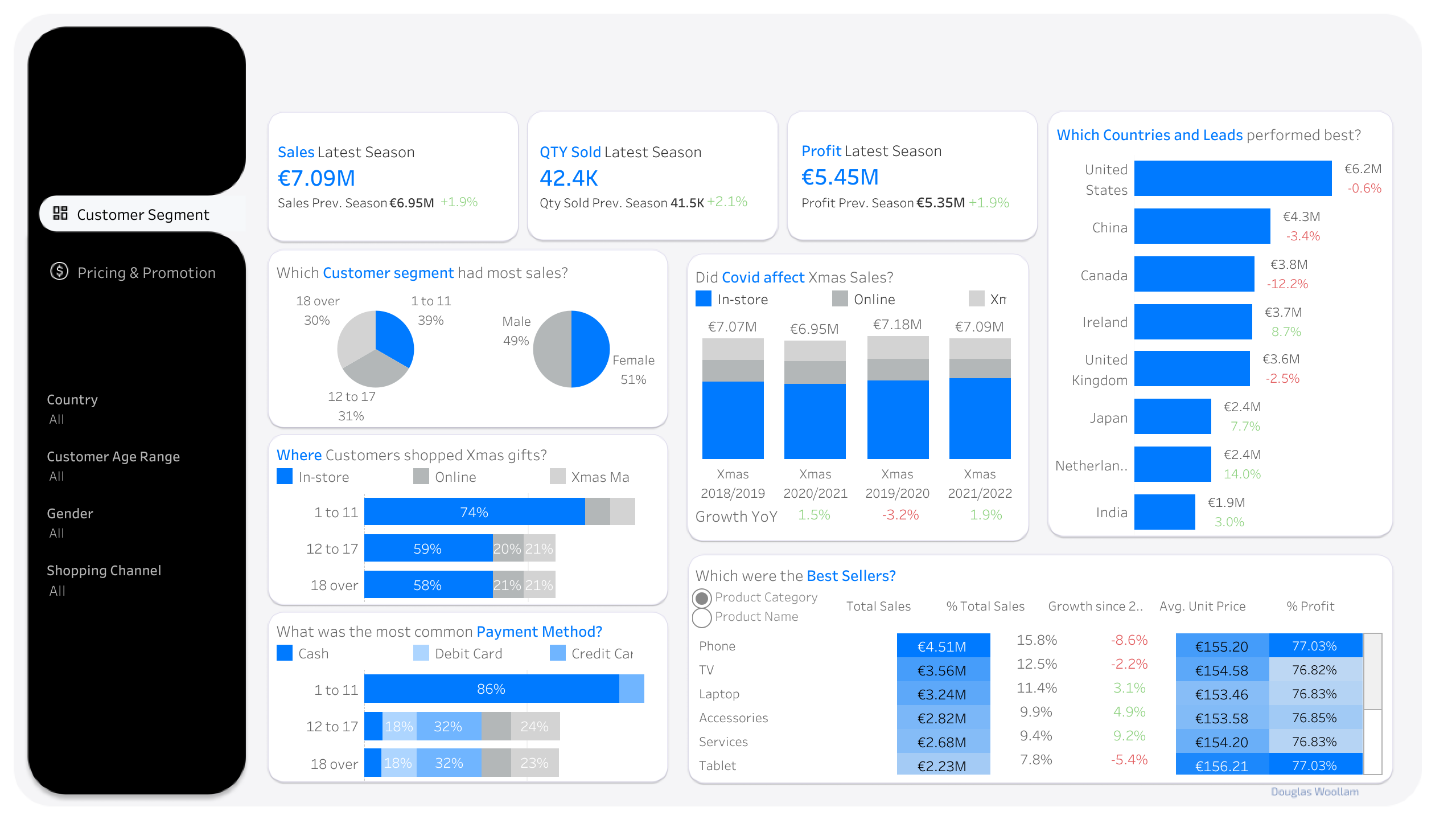The width and height of the screenshot is (1456, 819).
Task: Click the Growth since column header
Action: coord(1096,607)
